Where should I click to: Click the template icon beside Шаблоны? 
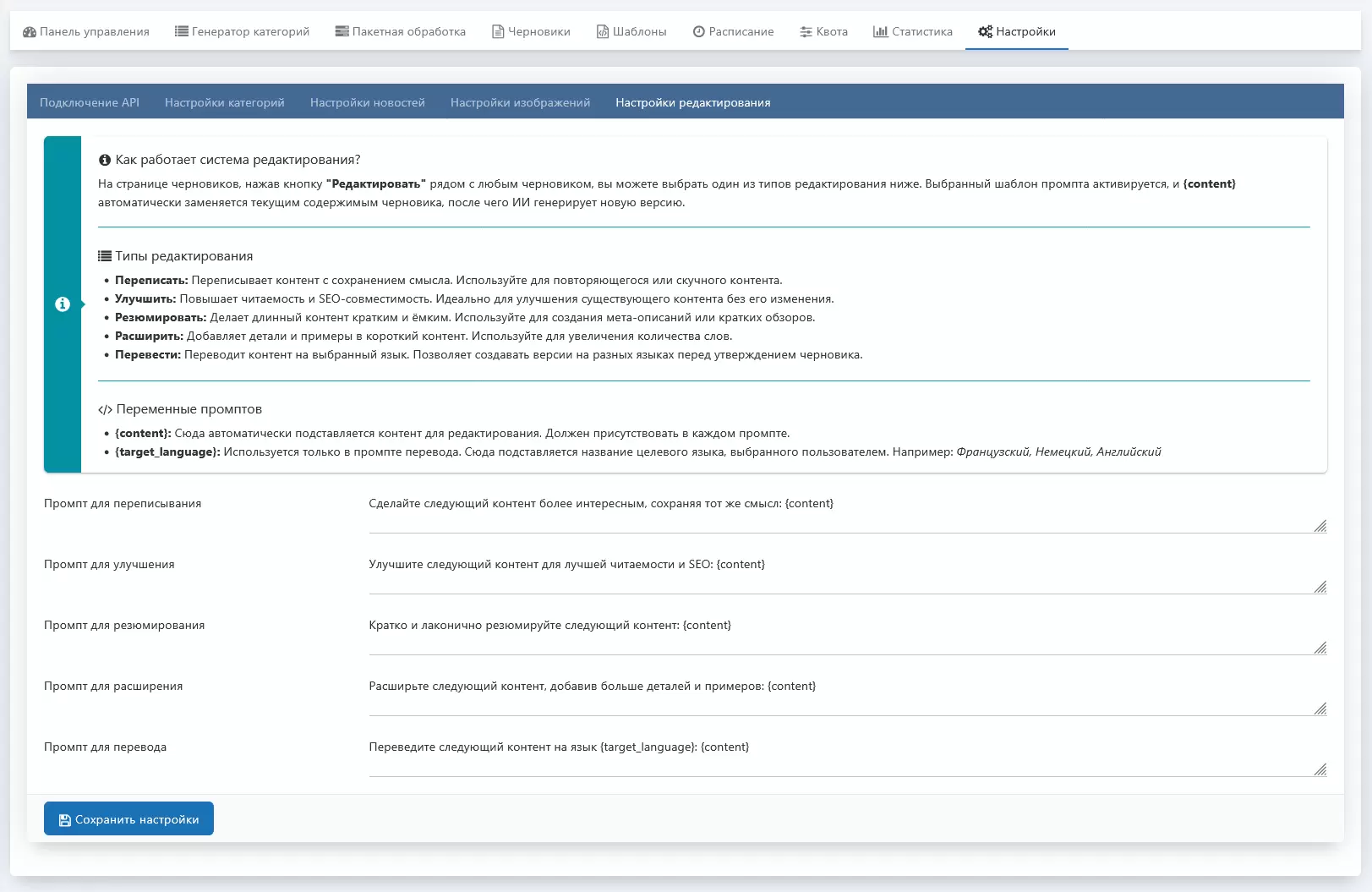(603, 32)
